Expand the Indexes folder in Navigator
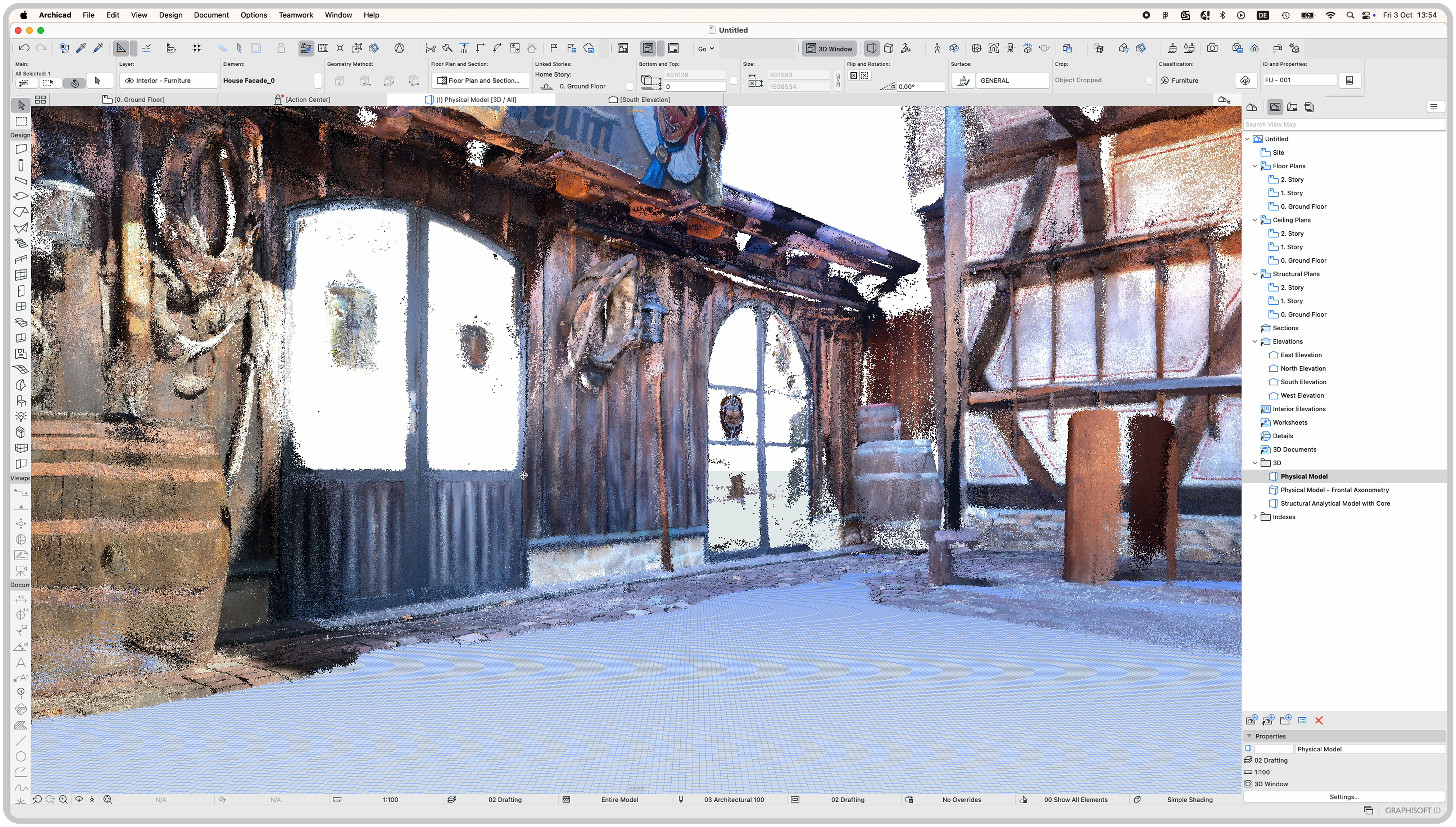1456x827 pixels. [1255, 516]
